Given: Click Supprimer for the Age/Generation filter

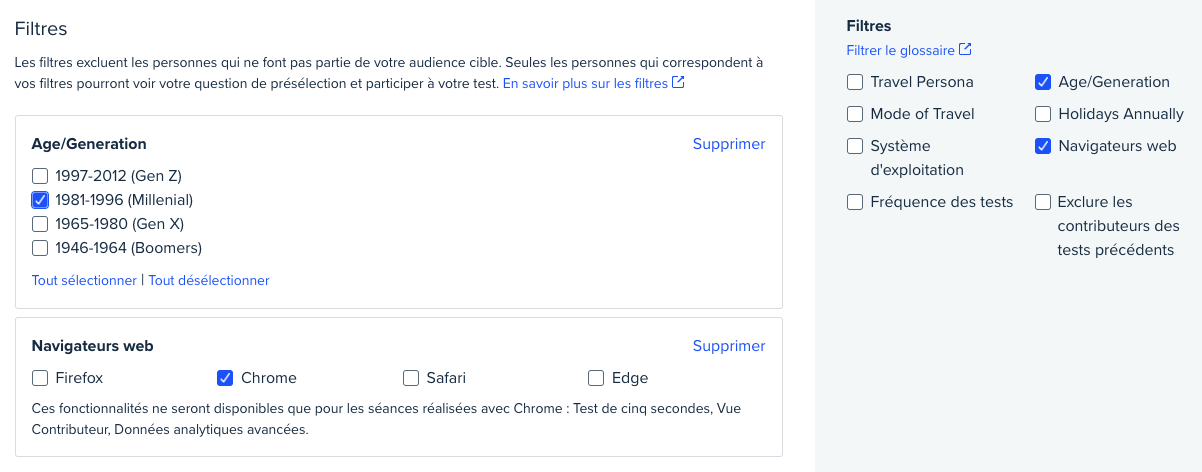Looking at the screenshot, I should point(729,144).
